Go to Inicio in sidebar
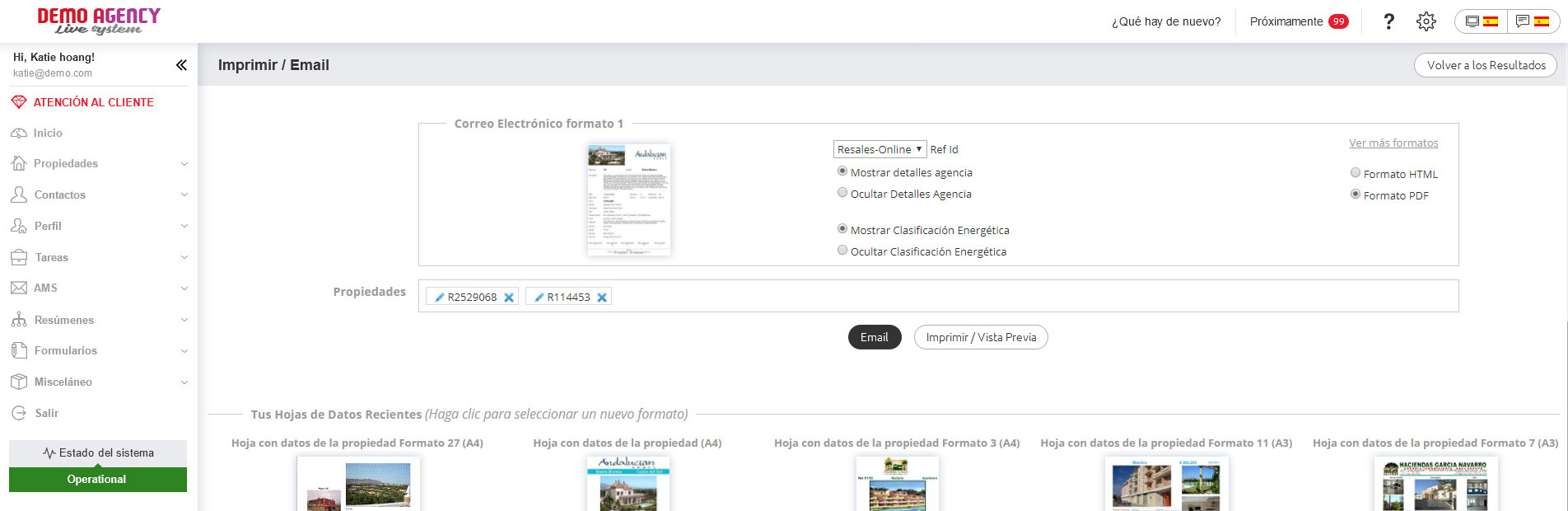The width and height of the screenshot is (1568, 511). point(48,133)
